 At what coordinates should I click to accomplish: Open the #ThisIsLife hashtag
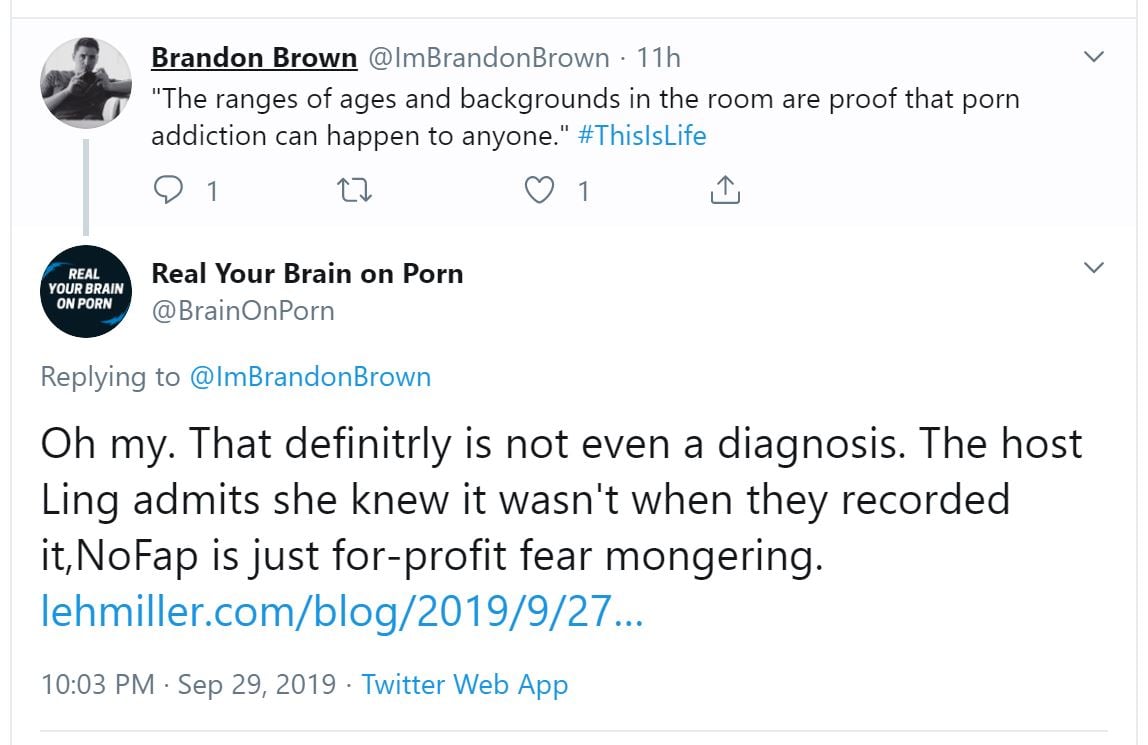(642, 135)
